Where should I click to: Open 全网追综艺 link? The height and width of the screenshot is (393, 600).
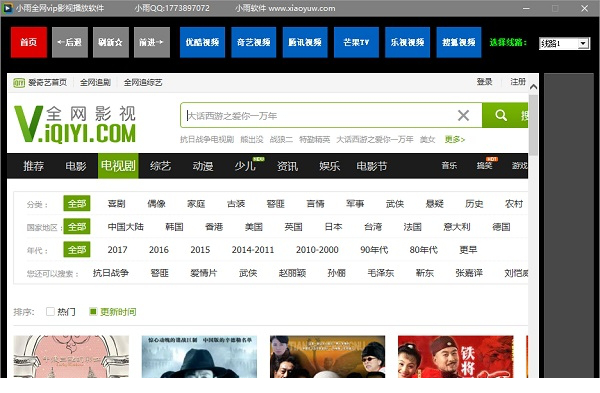143,83
